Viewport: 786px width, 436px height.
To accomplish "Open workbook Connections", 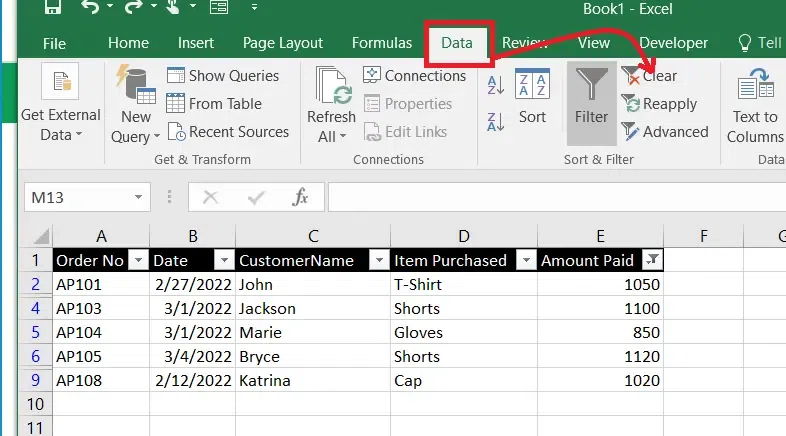I will coord(415,76).
